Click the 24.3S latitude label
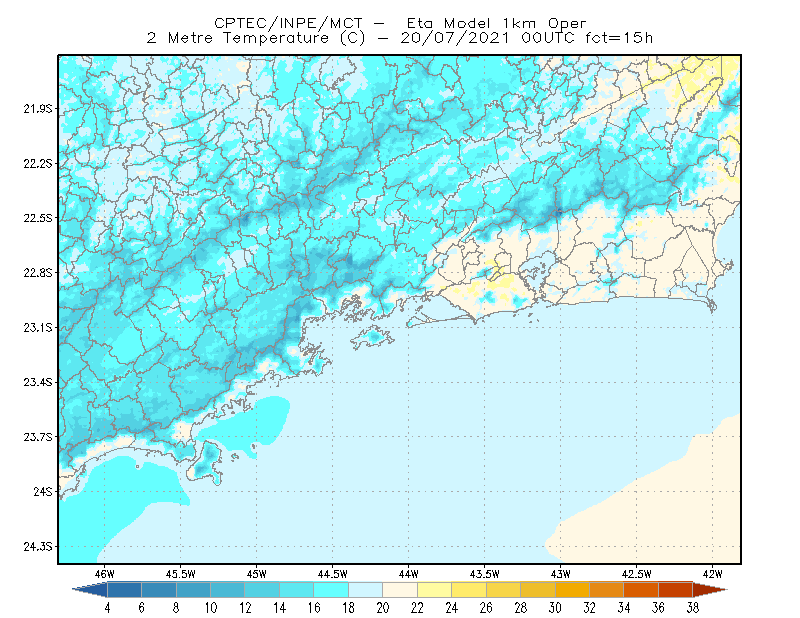 pyautogui.click(x=38, y=547)
